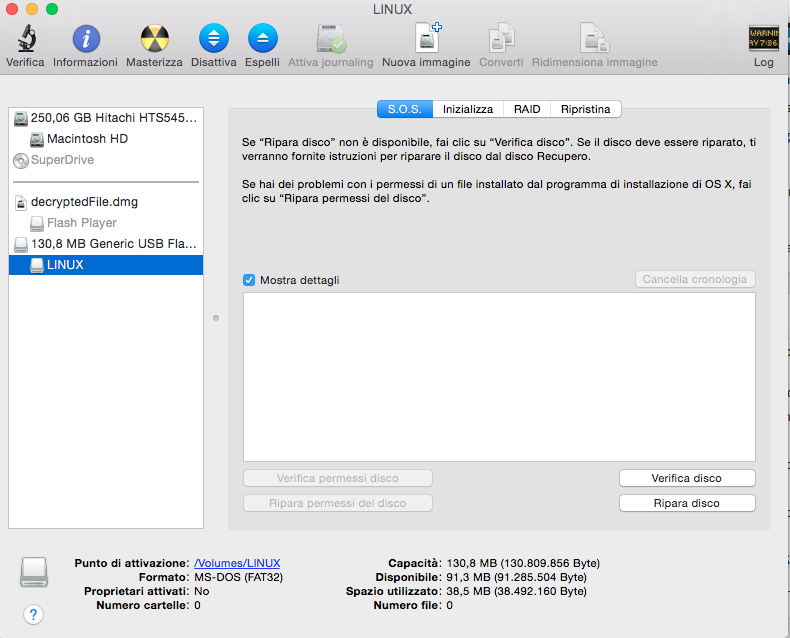Eject the disk using the Espelli icon

pyautogui.click(x=262, y=41)
